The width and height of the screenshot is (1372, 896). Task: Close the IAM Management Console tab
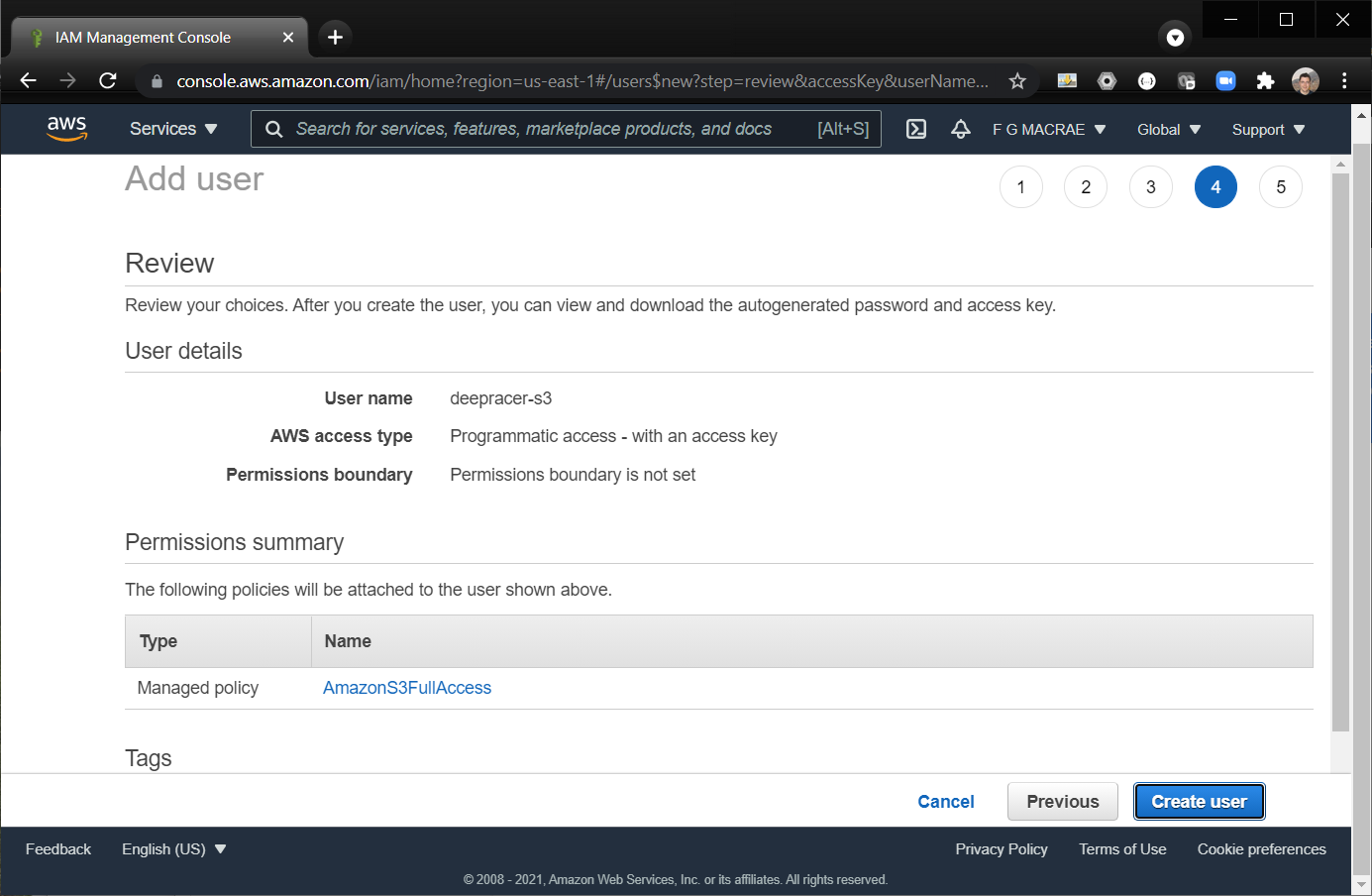[288, 37]
